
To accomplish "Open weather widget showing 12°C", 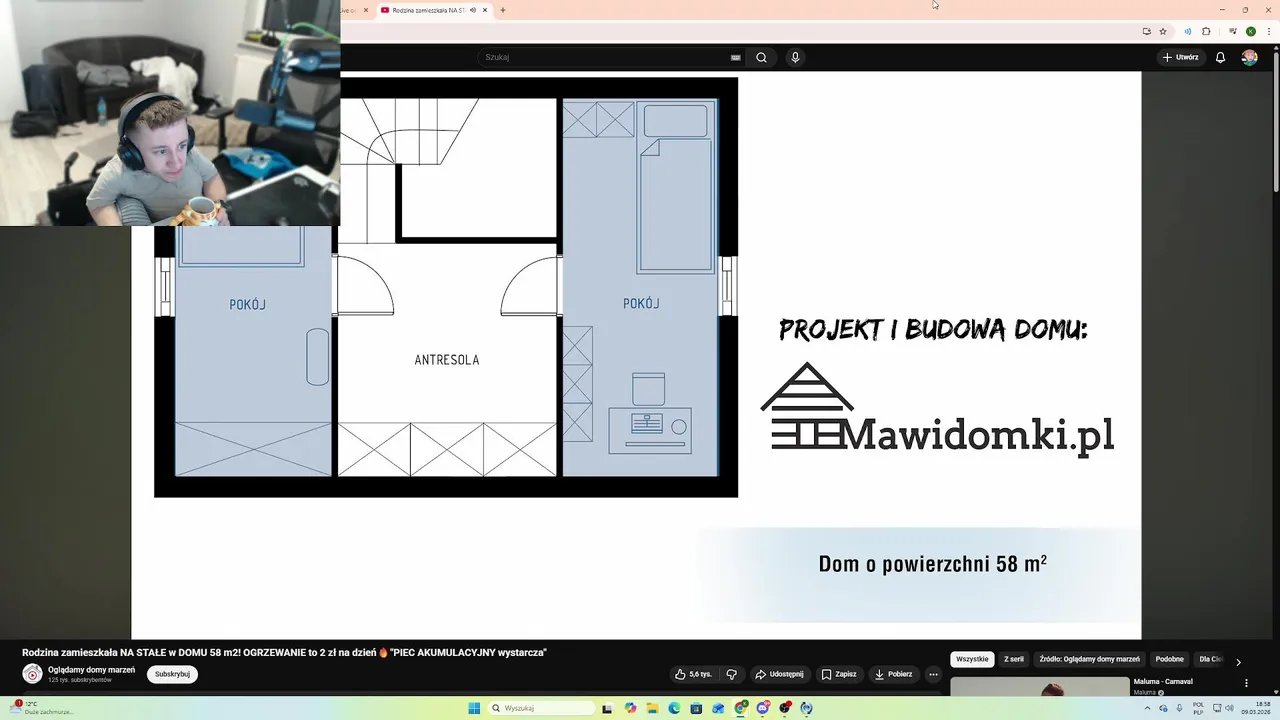I will [40, 708].
